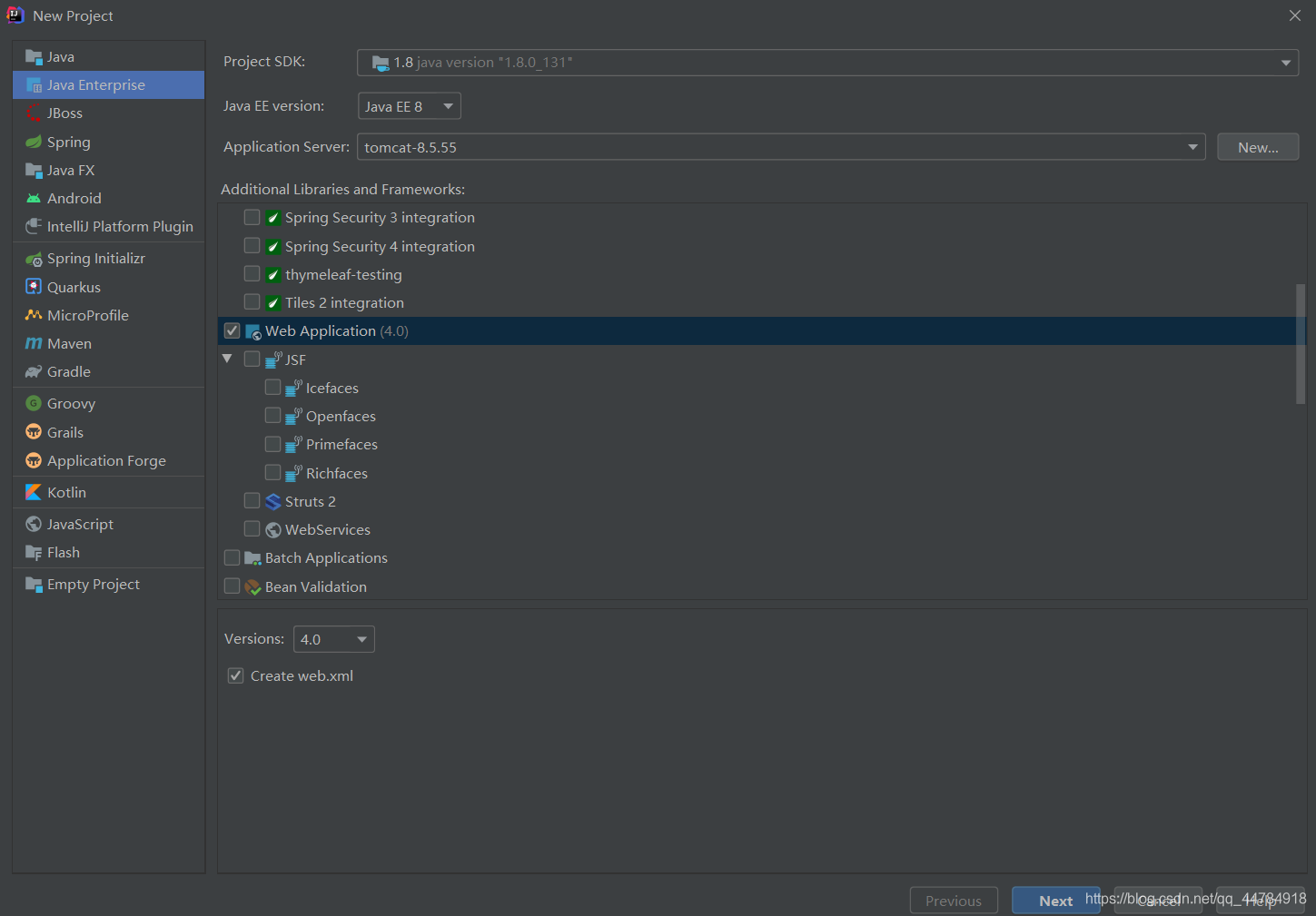Check the Openfaces checkbox
The image size is (1316, 916).
272,416
